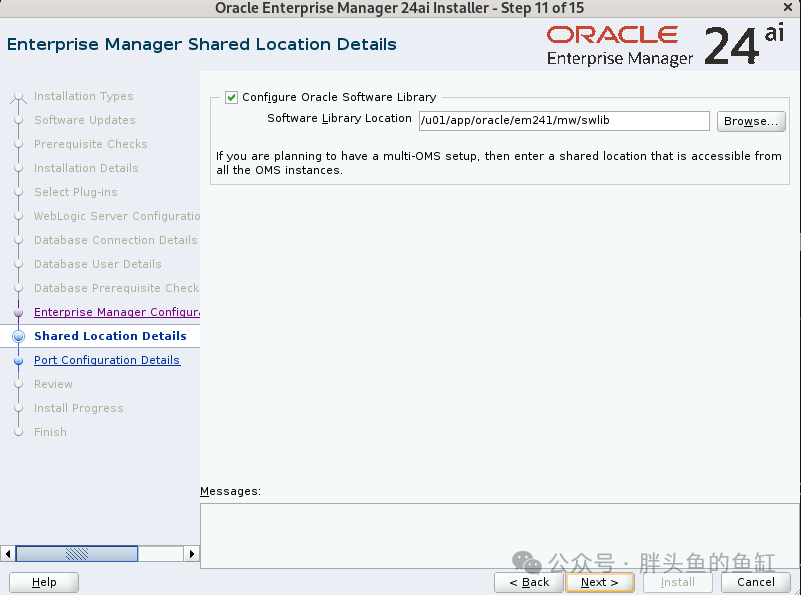
Task: Click the Software Updates step label
Action: coord(85,120)
